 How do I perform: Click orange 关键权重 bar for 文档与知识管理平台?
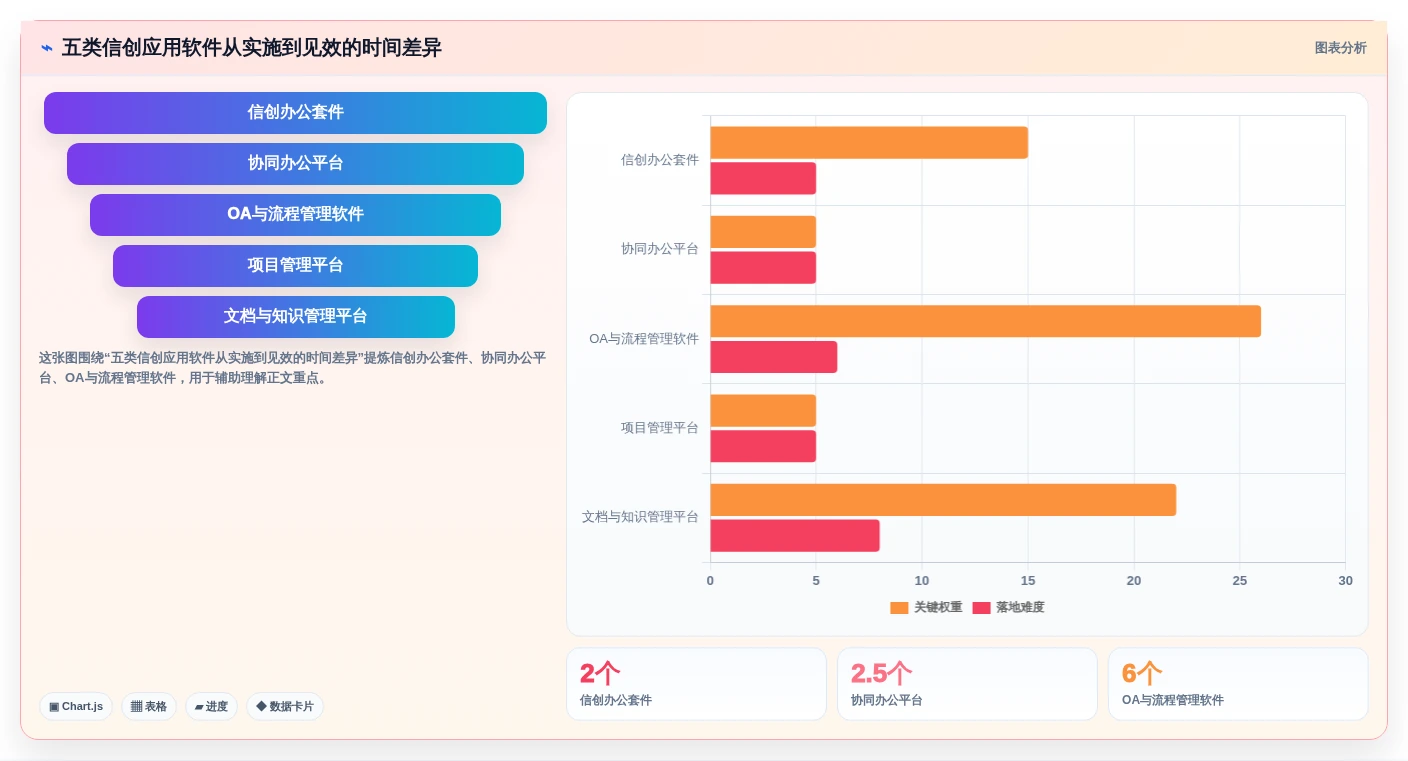coord(943,500)
